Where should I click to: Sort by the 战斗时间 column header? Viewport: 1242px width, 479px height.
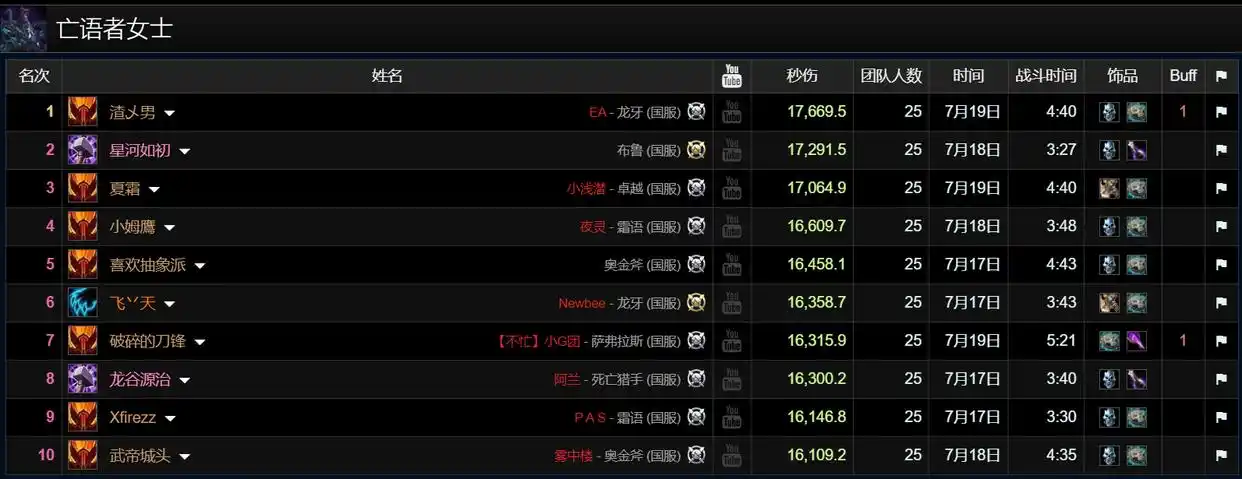click(1046, 76)
